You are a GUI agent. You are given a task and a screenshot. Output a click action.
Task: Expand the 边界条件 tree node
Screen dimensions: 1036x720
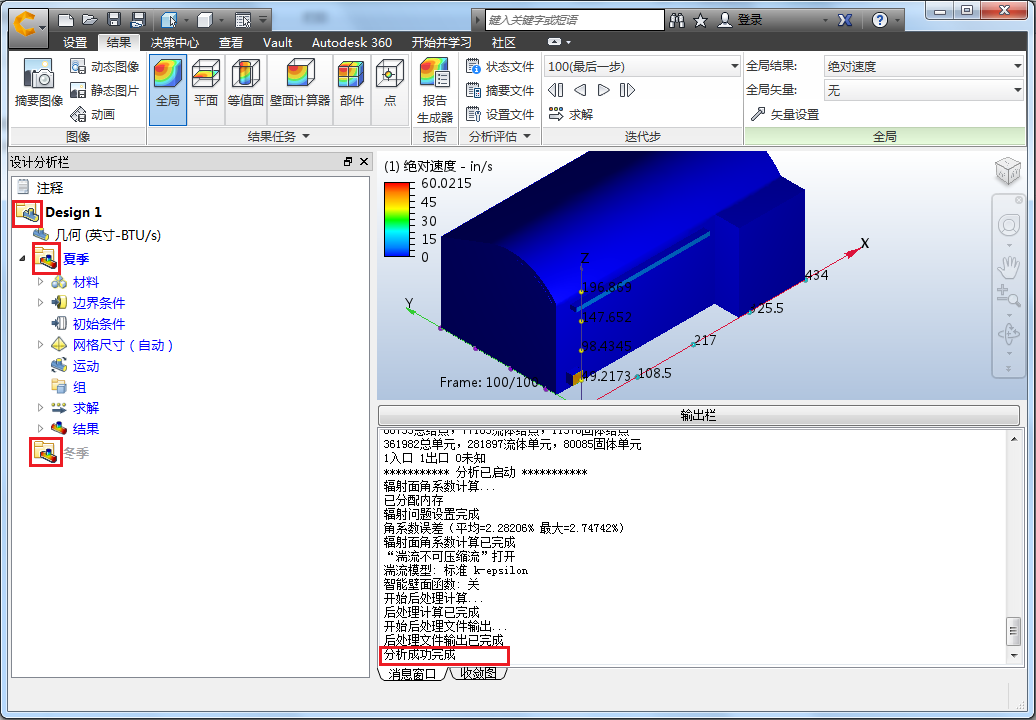coord(40,303)
